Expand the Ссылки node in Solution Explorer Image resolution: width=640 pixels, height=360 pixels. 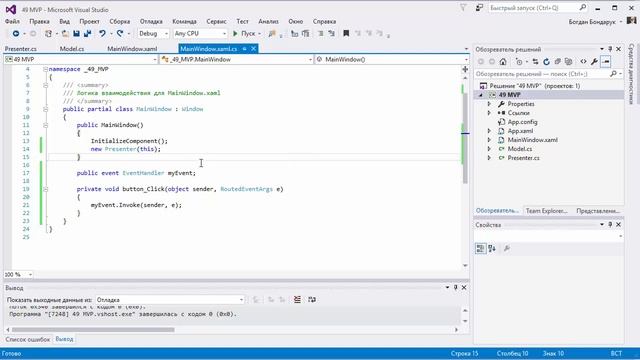pyautogui.click(x=489, y=113)
